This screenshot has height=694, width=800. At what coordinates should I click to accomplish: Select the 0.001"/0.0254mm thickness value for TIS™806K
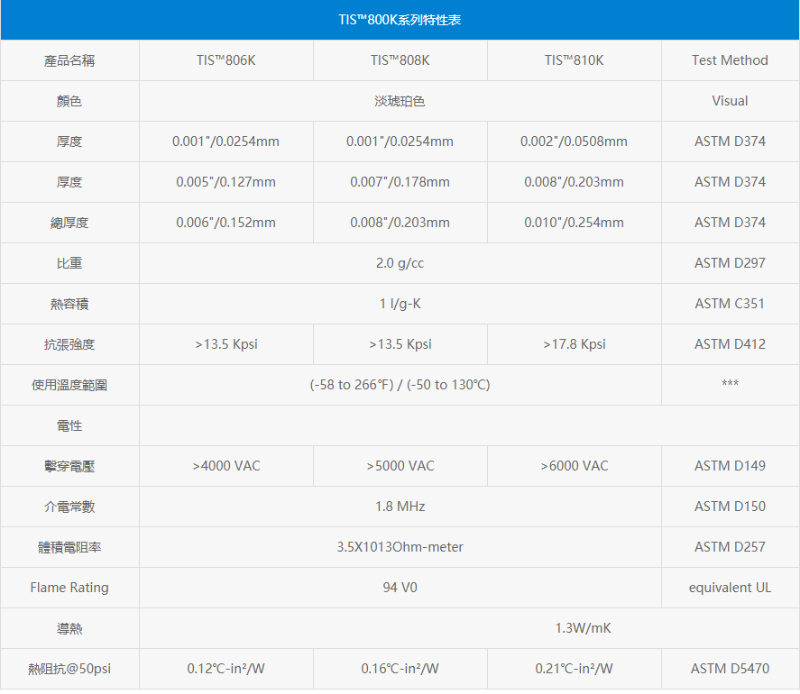coord(226,141)
